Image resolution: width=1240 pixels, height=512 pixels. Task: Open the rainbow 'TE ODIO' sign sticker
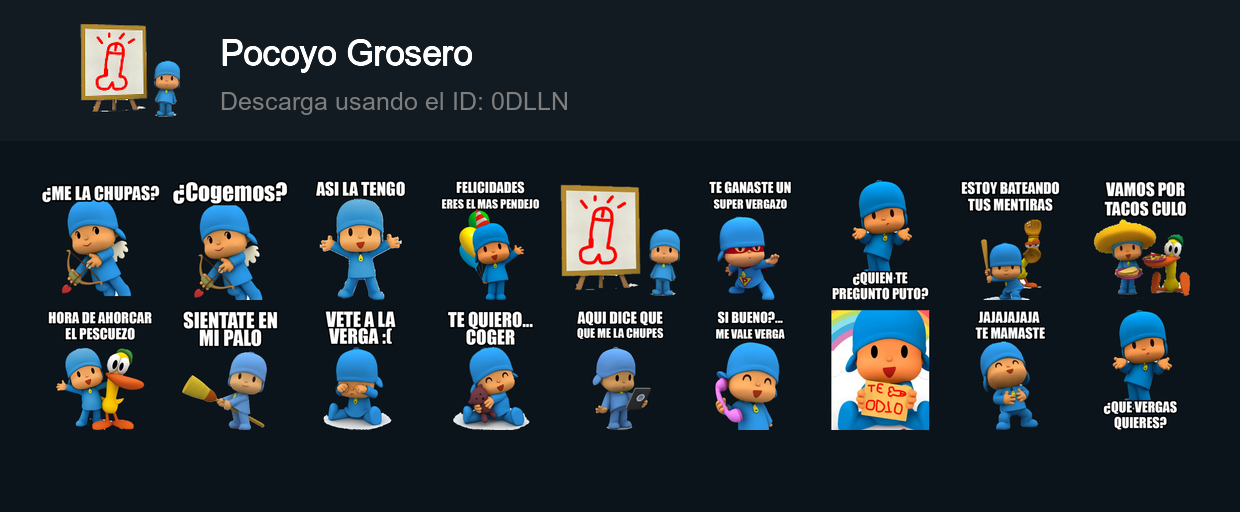tap(880, 370)
